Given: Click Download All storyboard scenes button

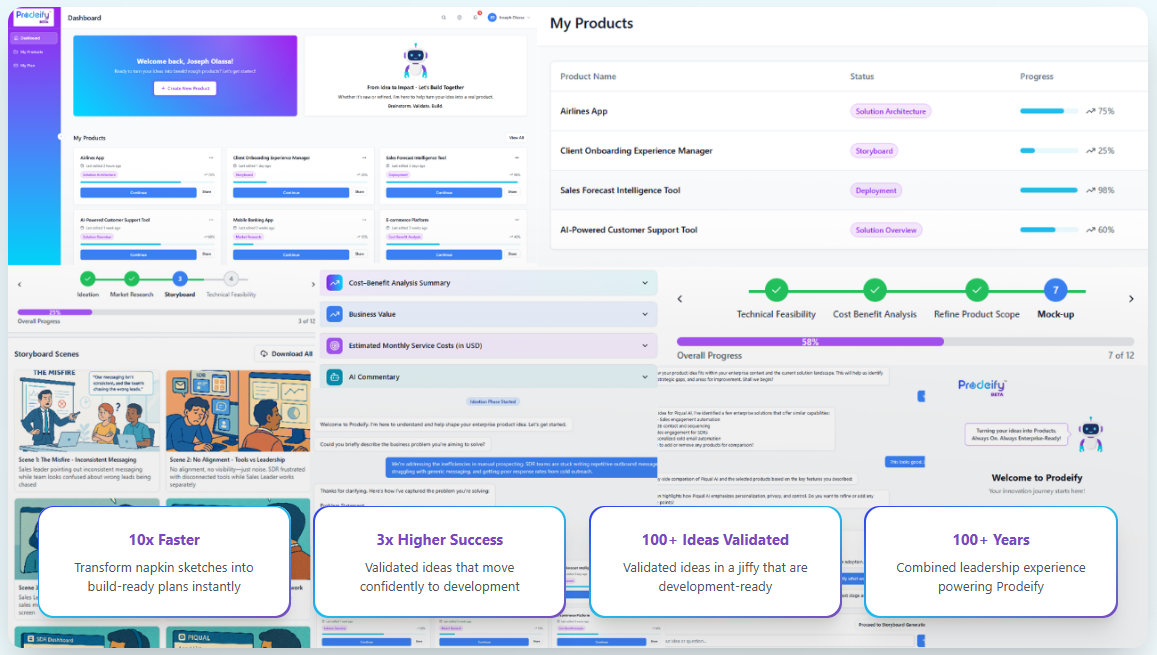Looking at the screenshot, I should click(x=286, y=354).
